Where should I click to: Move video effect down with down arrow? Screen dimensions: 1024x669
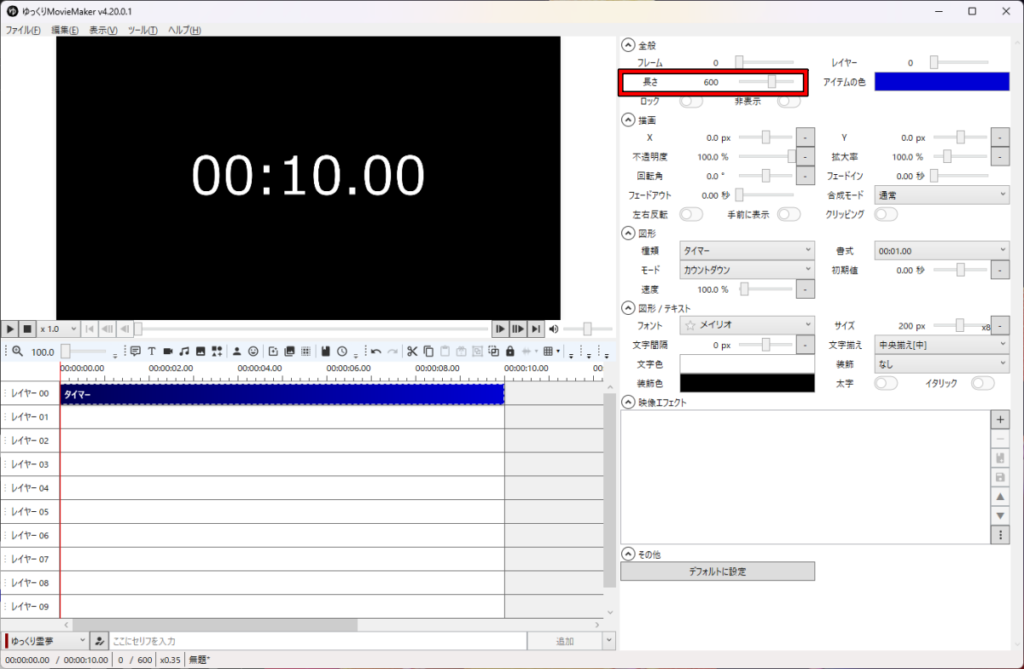[x=1000, y=516]
